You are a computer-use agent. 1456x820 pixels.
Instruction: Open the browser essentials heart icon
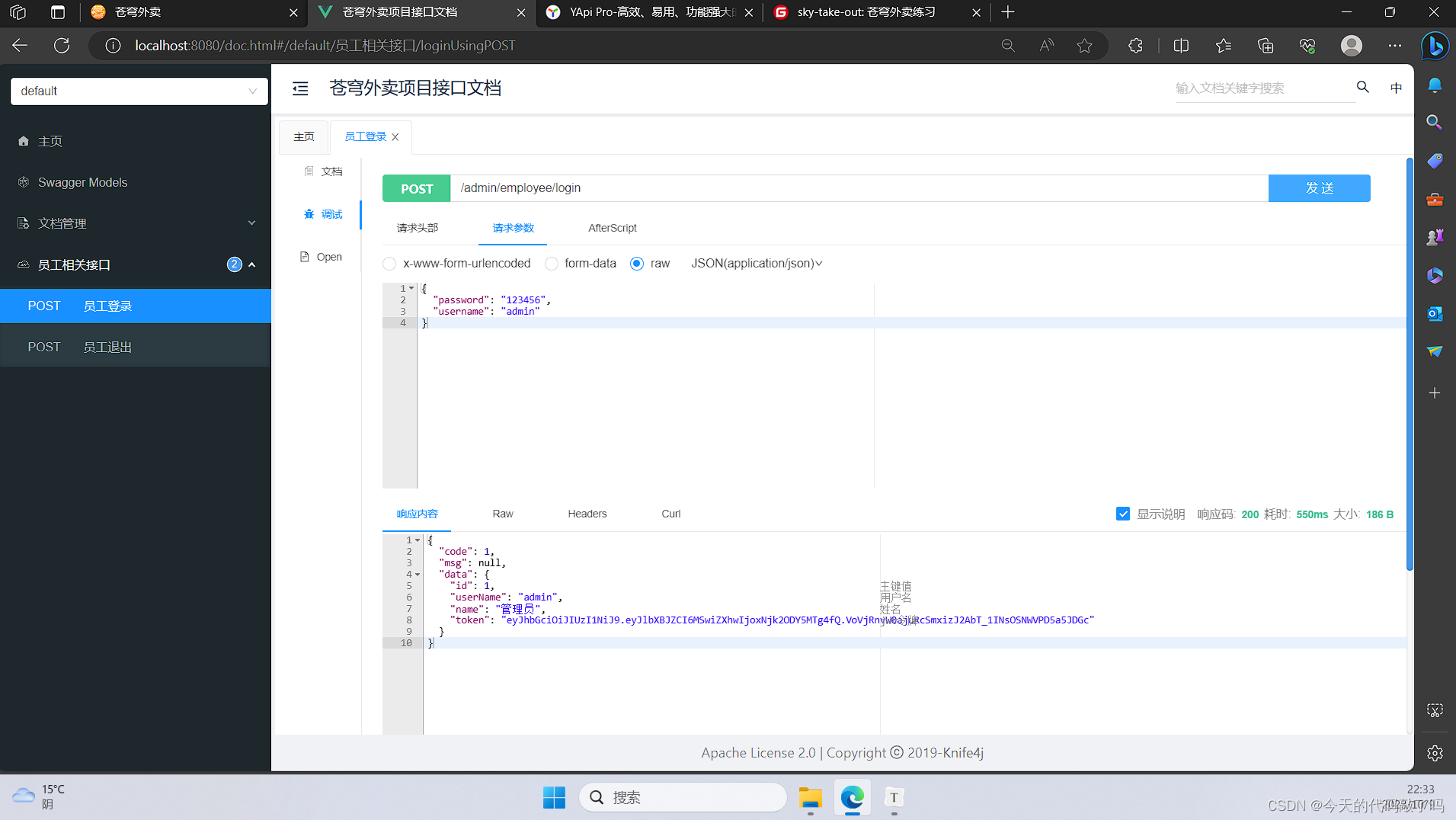click(x=1307, y=46)
